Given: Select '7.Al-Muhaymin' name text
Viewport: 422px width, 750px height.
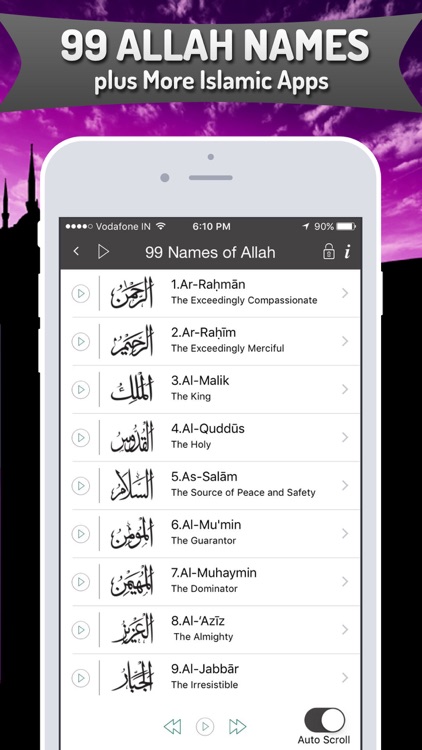Looking at the screenshot, I should (214, 573).
